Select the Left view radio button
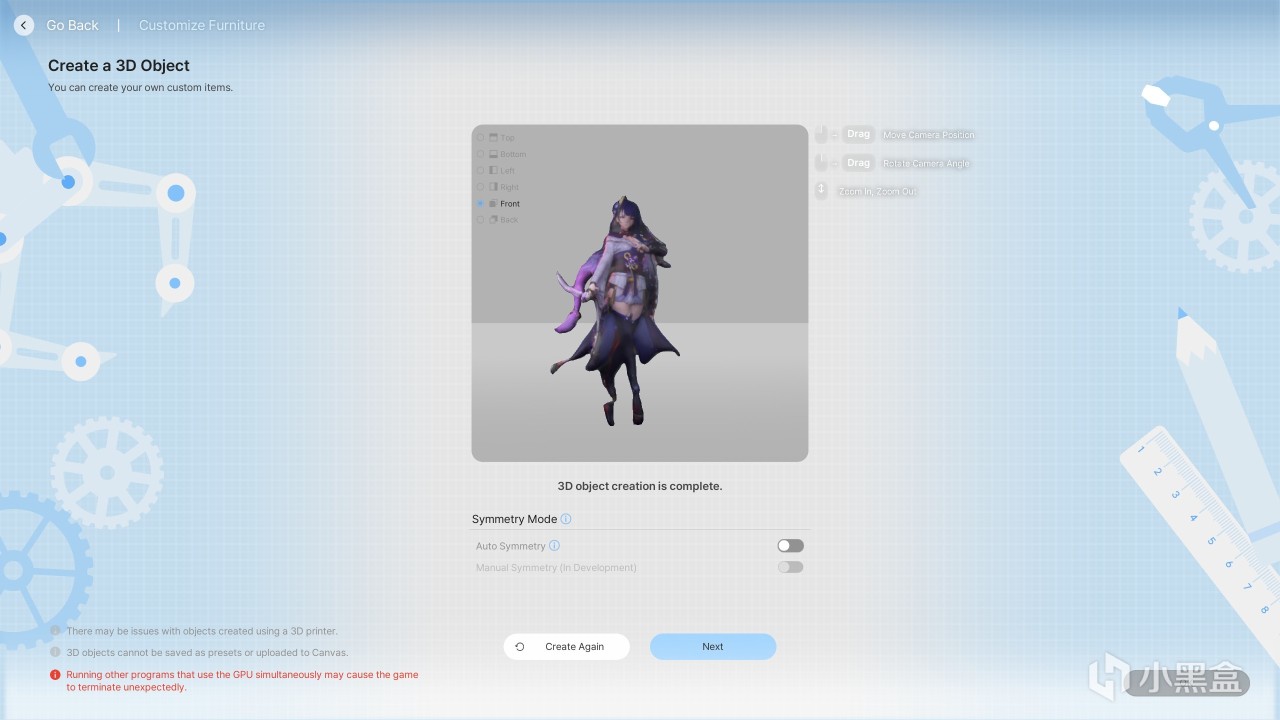 480,171
